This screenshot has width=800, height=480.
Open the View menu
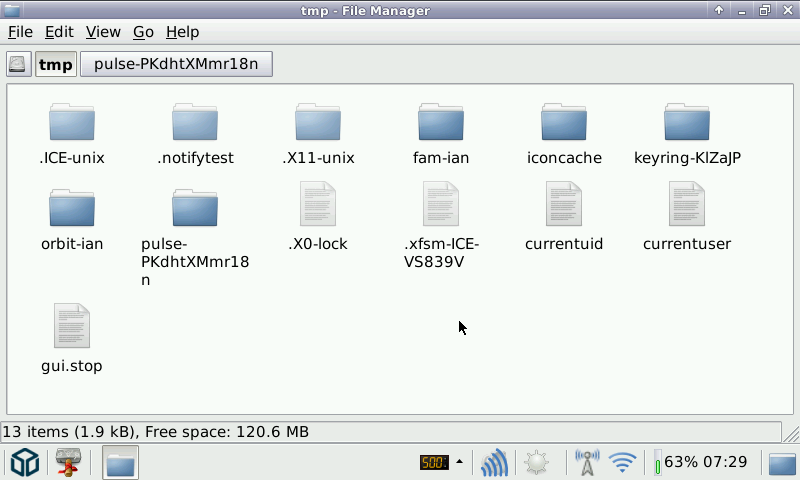tap(103, 32)
